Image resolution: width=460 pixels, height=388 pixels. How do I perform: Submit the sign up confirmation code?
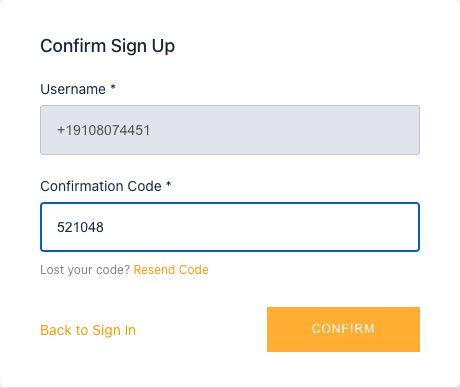click(343, 329)
